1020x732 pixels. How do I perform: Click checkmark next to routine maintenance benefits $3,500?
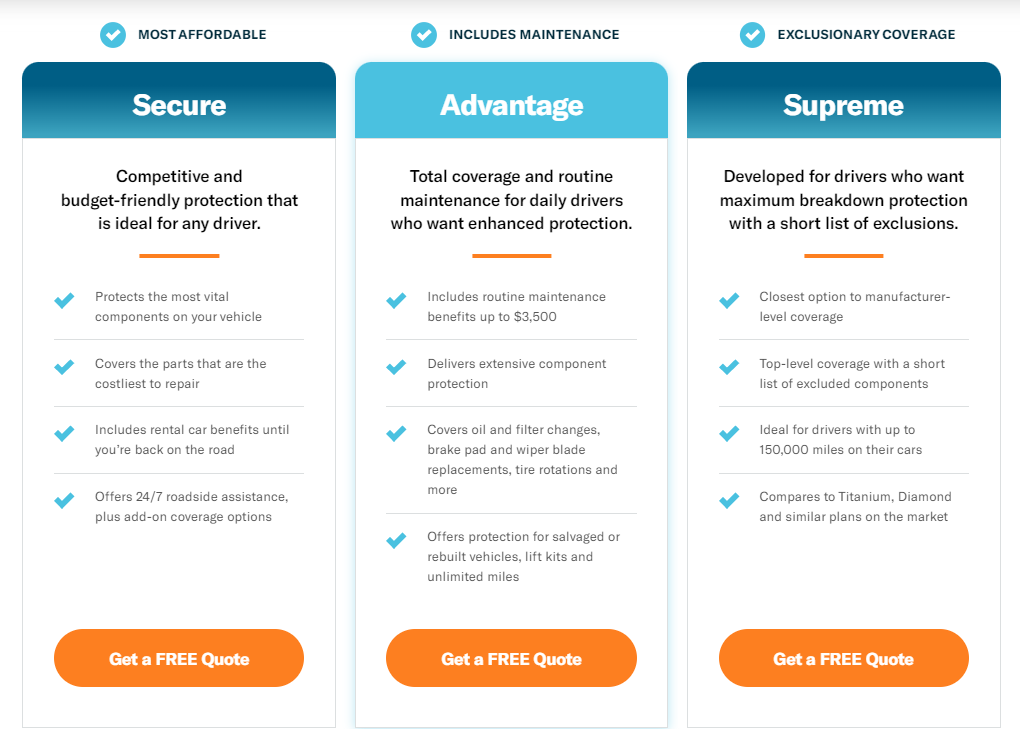coord(396,300)
